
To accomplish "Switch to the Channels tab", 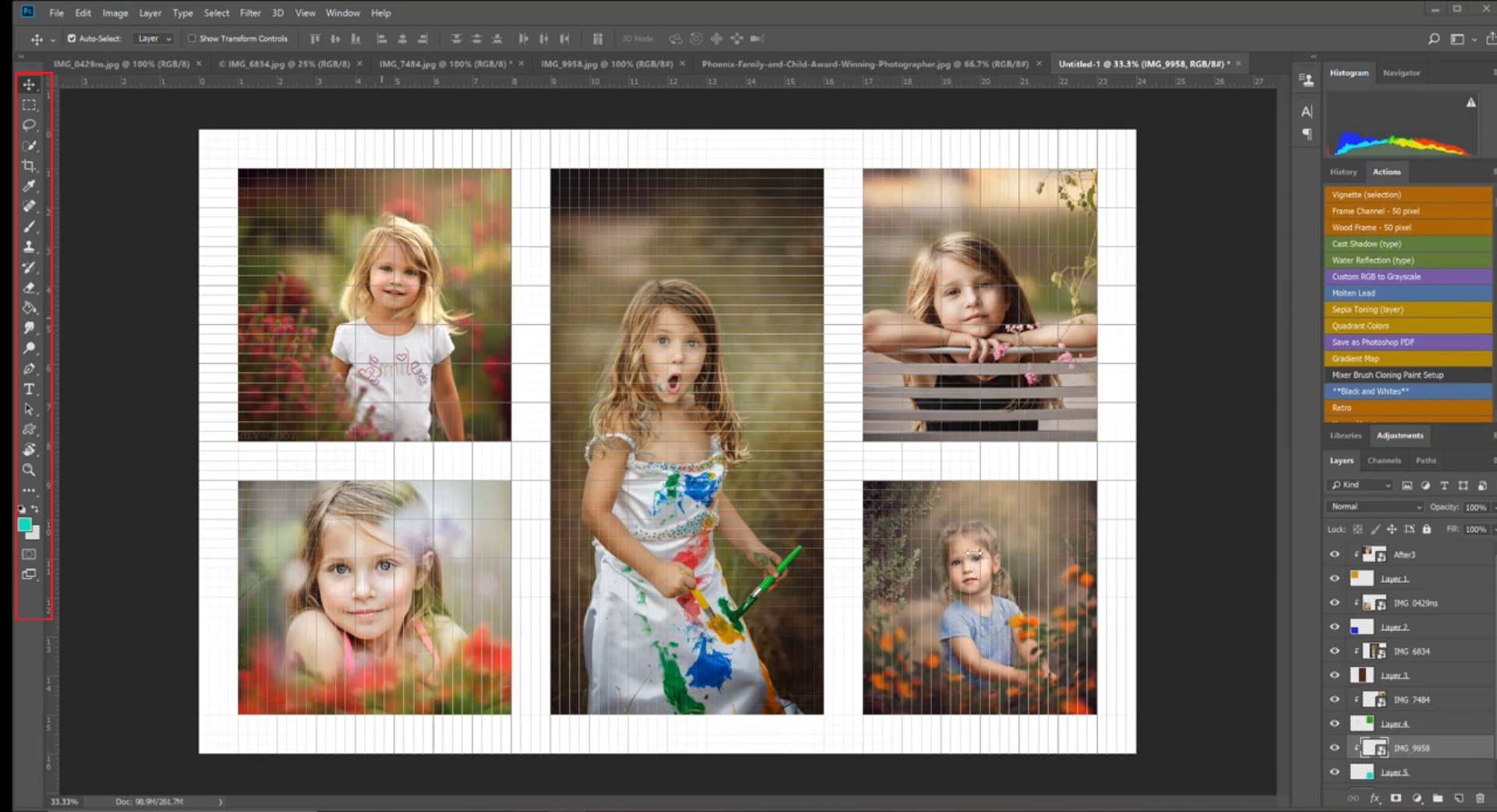I will pyautogui.click(x=1384, y=461).
